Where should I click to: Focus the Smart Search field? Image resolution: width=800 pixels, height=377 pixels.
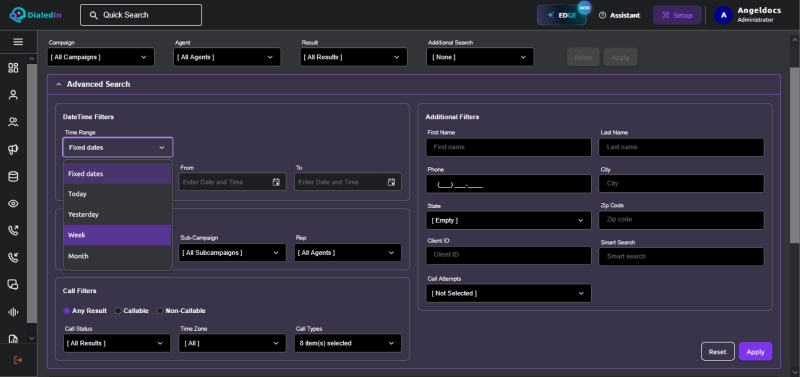click(x=681, y=257)
